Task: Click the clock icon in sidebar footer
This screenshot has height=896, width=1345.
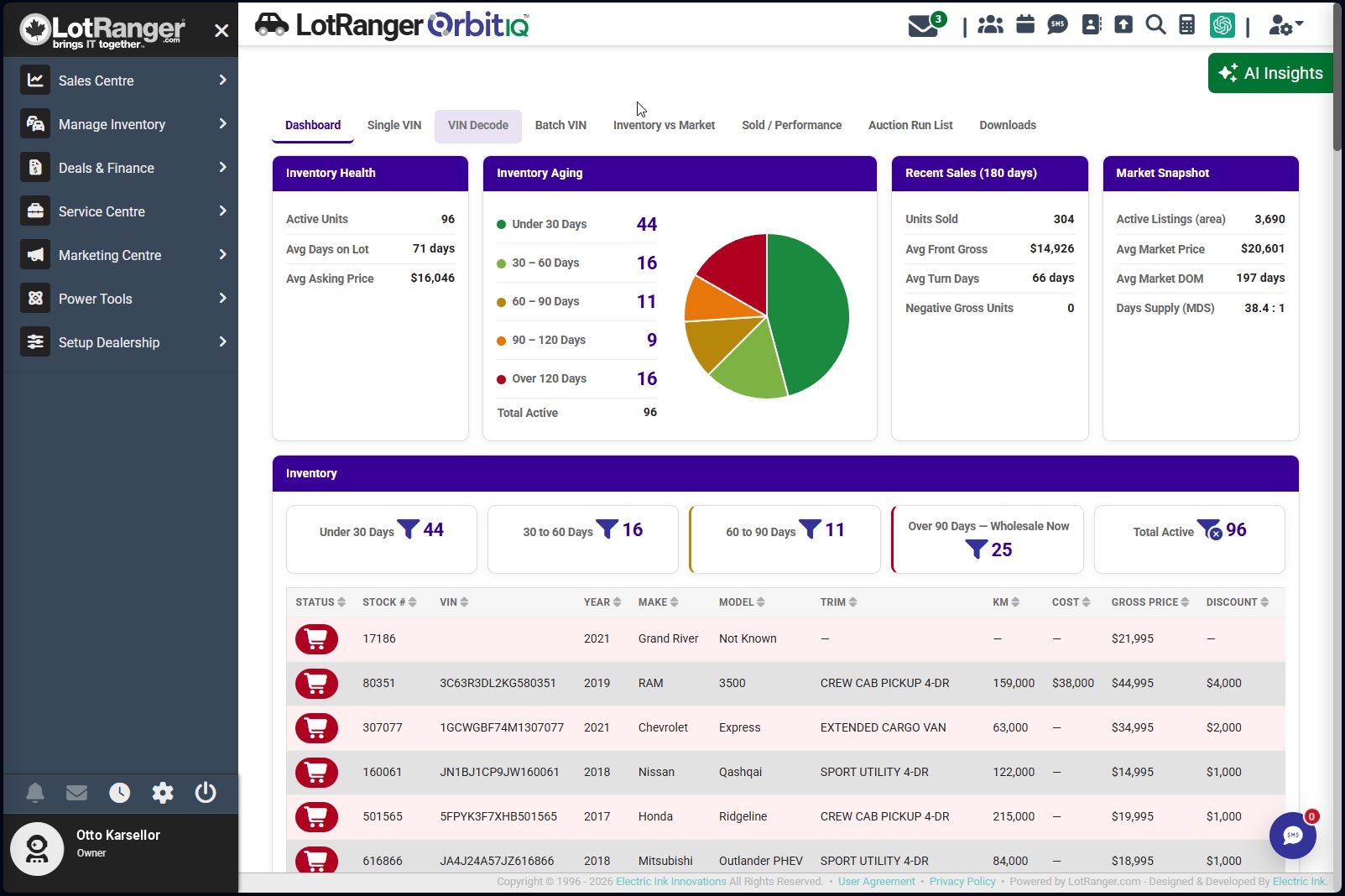Action: click(120, 793)
